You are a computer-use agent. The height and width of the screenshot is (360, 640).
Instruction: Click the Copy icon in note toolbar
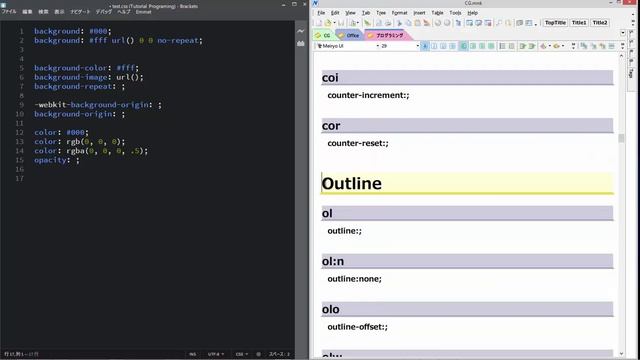click(408, 23)
